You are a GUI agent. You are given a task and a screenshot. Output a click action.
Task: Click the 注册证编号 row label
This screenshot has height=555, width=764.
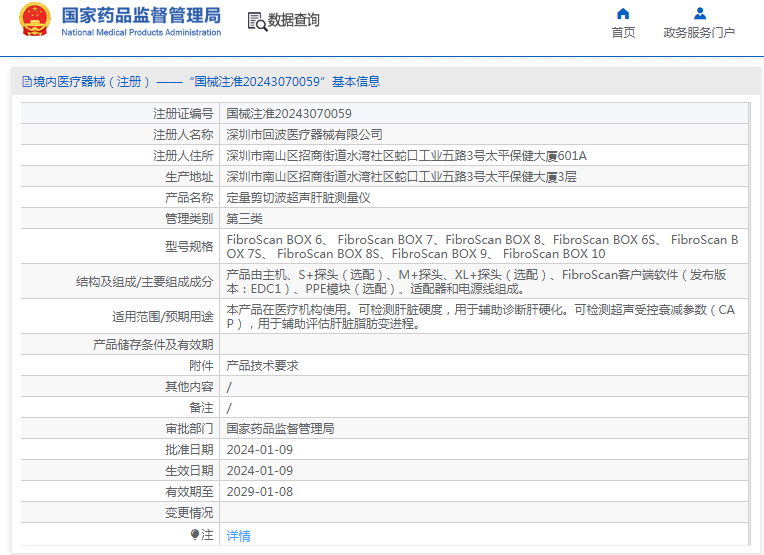[183, 114]
